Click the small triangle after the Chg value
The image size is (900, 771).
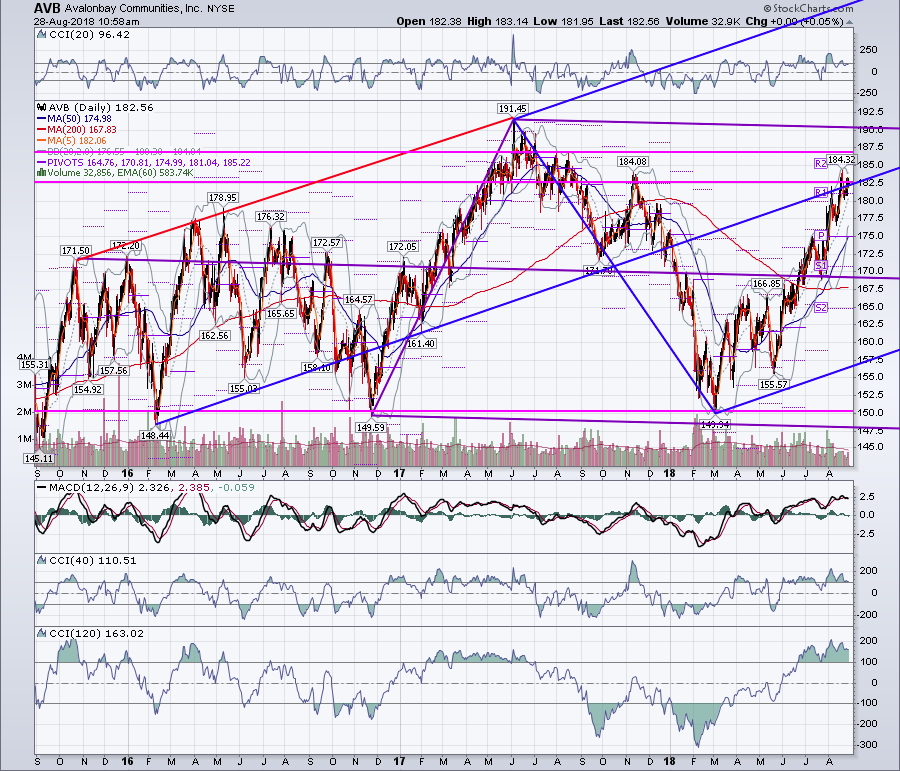(x=849, y=22)
